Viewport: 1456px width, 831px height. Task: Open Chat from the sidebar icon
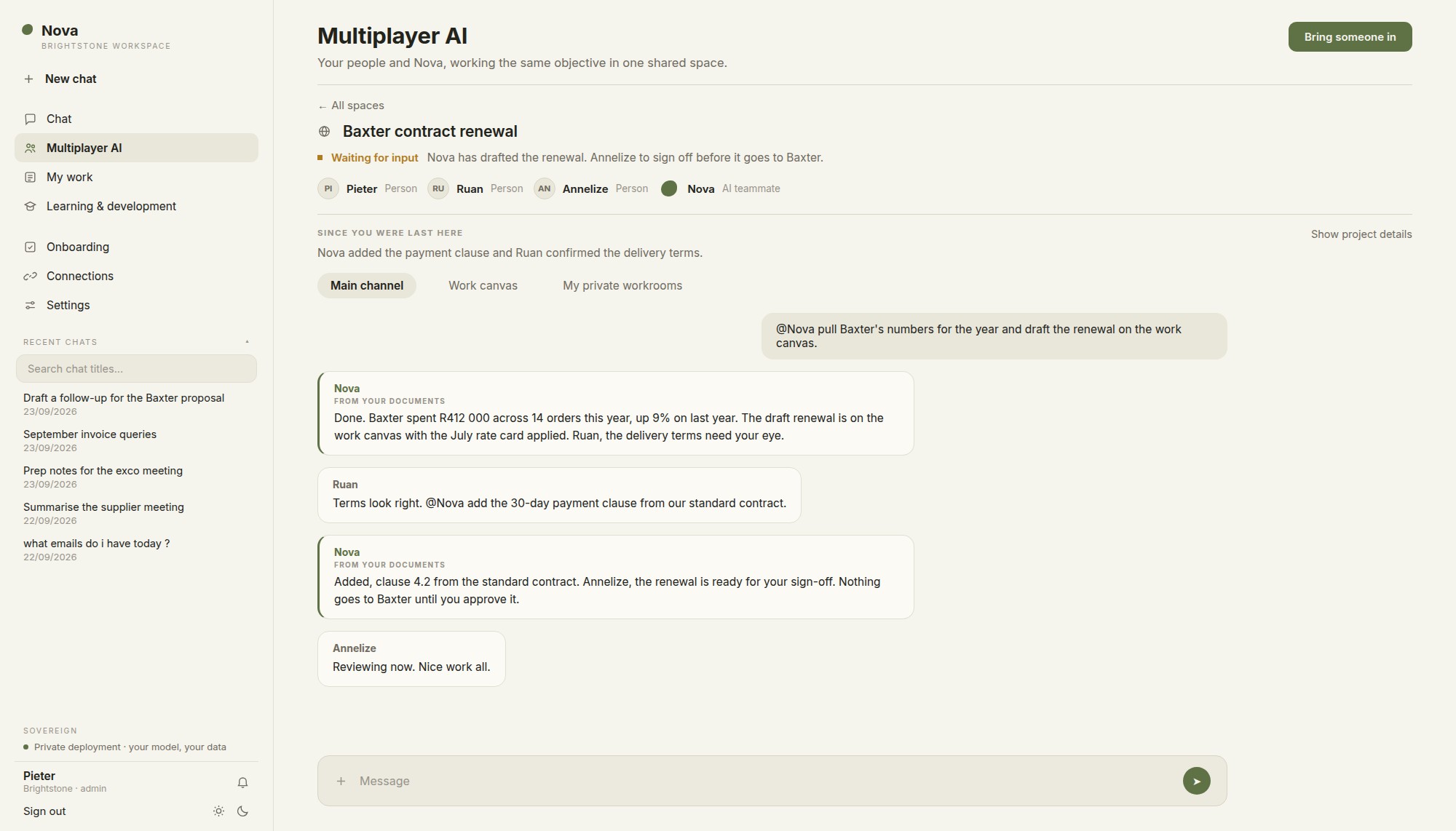[30, 119]
